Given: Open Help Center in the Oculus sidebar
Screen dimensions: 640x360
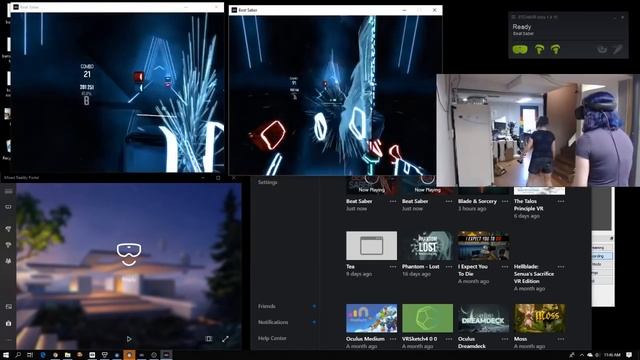Looking at the screenshot, I should pyautogui.click(x=272, y=338).
